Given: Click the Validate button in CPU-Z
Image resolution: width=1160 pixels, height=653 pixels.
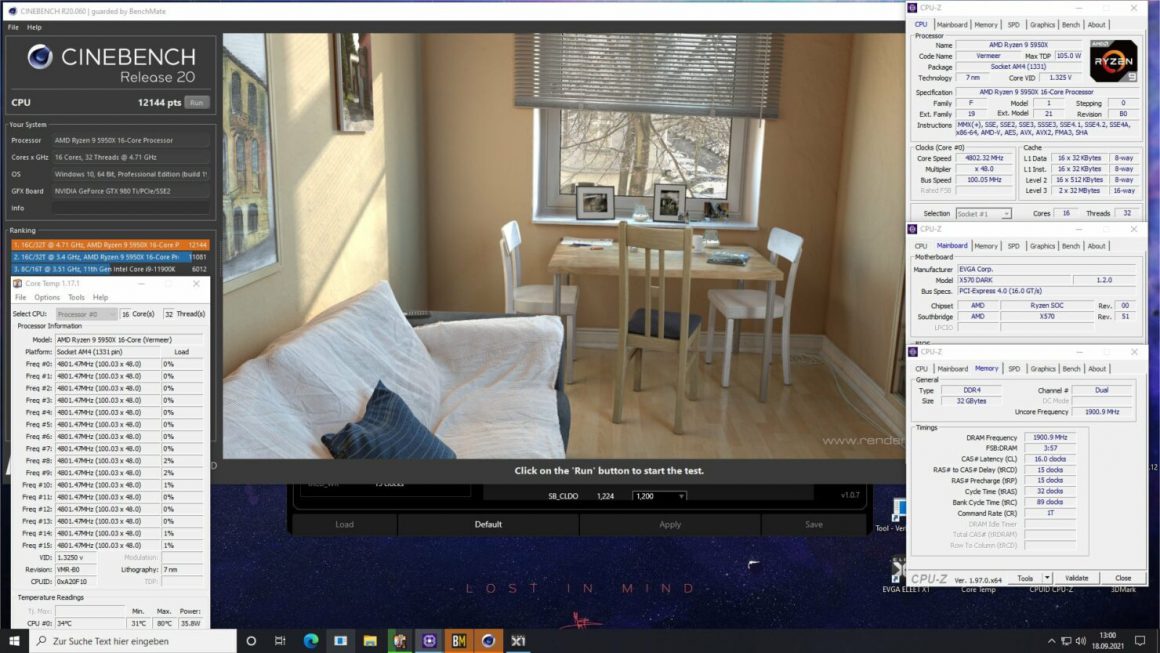Looking at the screenshot, I should coord(1077,578).
